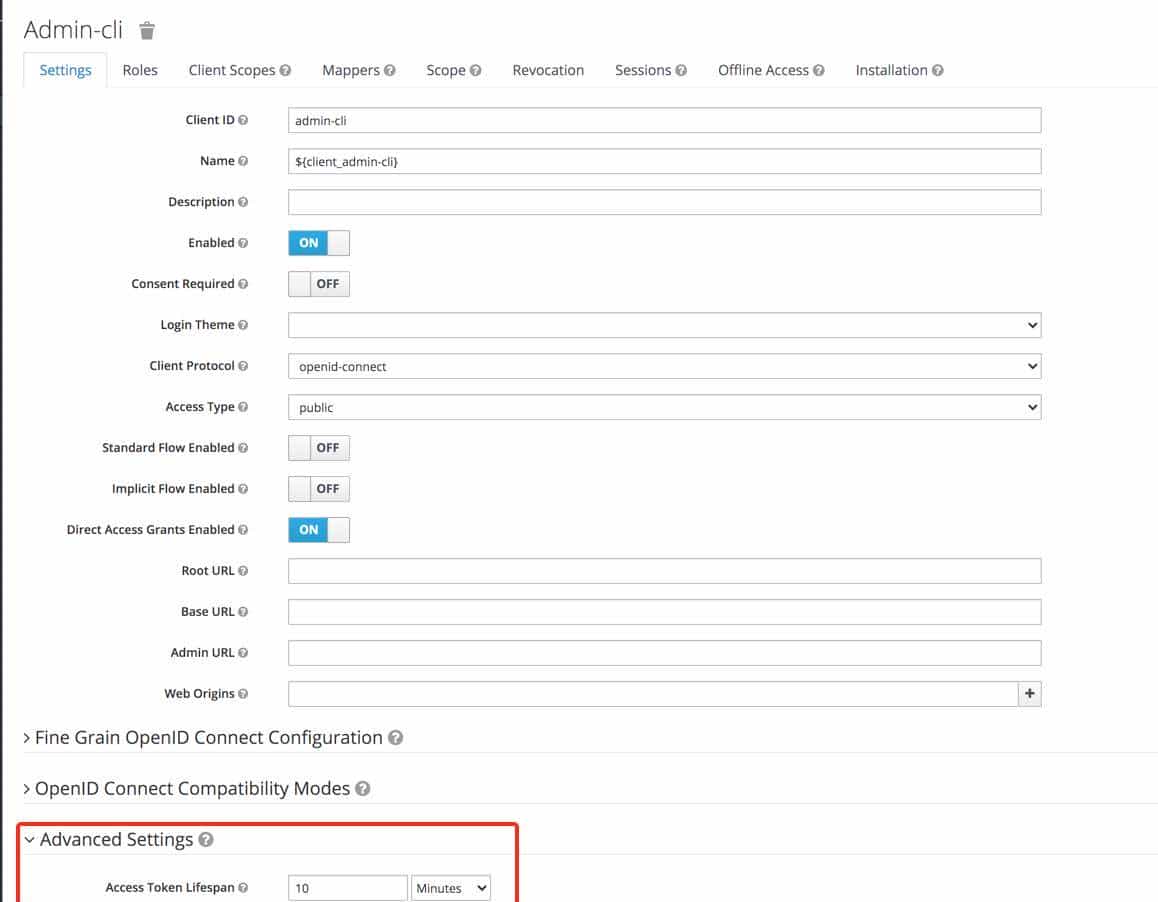Click help icon next to Advanced Settings
This screenshot has width=1158, height=902.
[206, 840]
